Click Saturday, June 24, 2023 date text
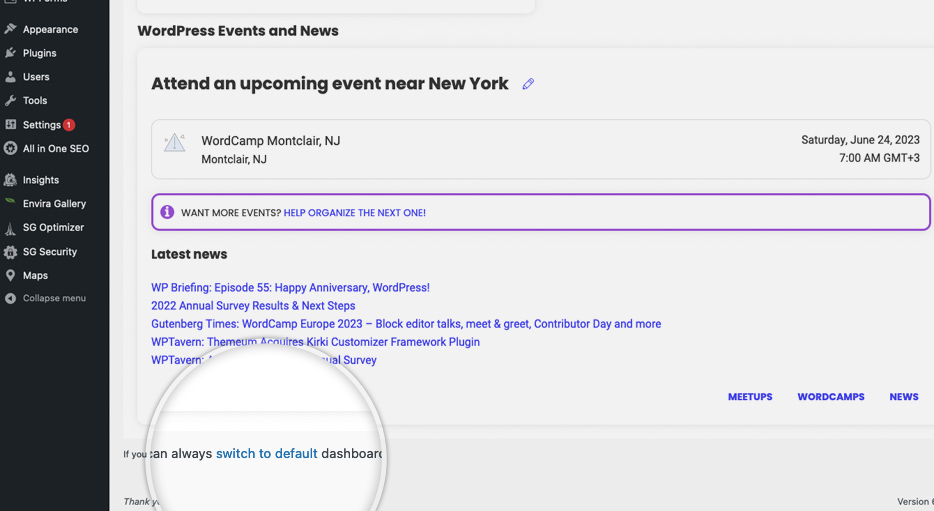The height and width of the screenshot is (511, 934). pyautogui.click(x=860, y=140)
